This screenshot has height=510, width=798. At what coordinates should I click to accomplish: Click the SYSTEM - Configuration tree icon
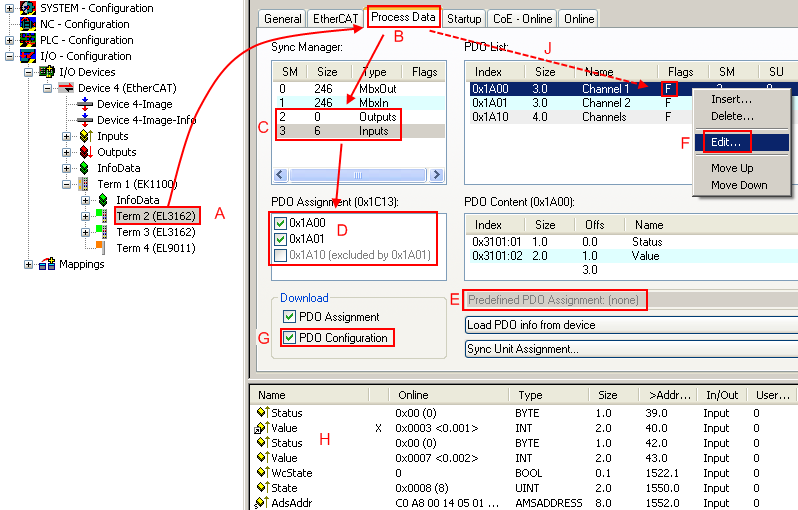click(x=29, y=8)
